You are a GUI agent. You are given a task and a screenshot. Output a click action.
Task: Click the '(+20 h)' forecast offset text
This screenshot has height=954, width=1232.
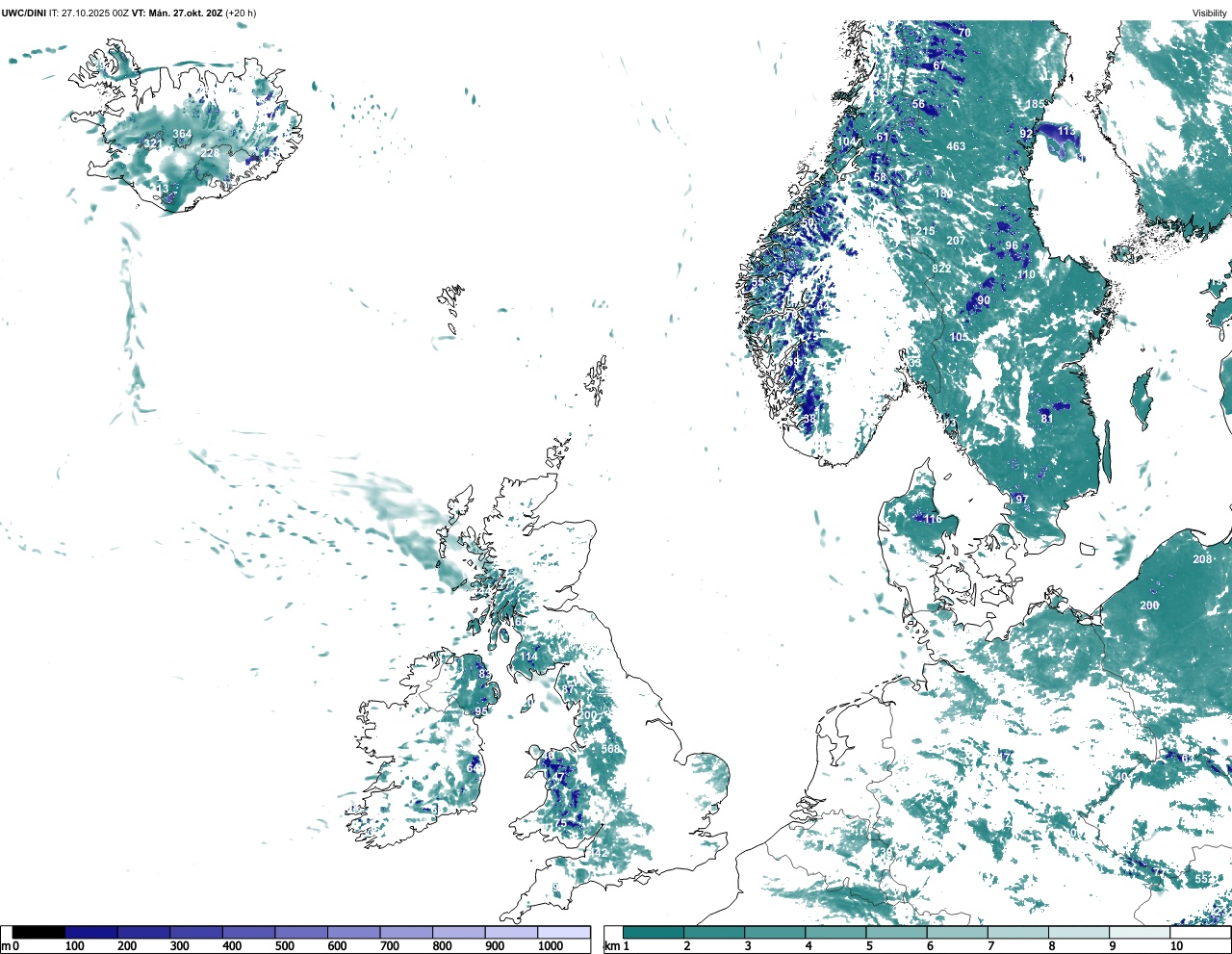click(x=241, y=13)
